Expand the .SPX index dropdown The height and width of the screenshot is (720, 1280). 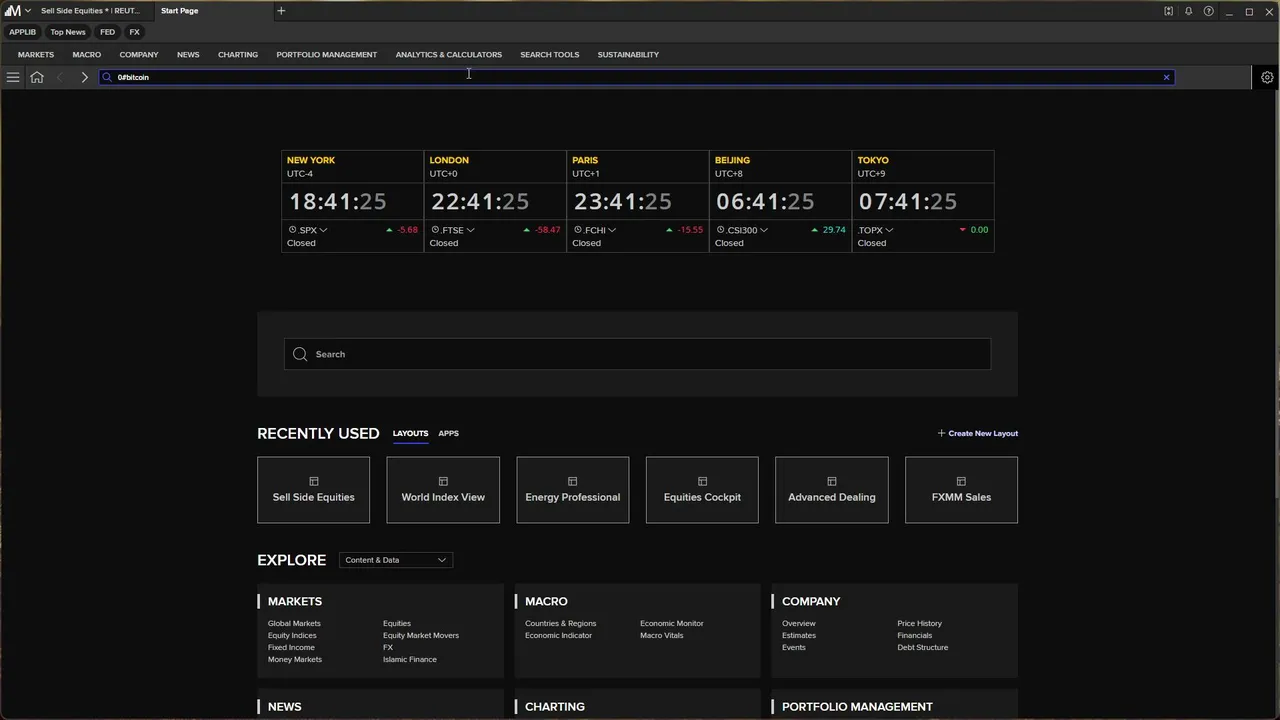click(323, 230)
